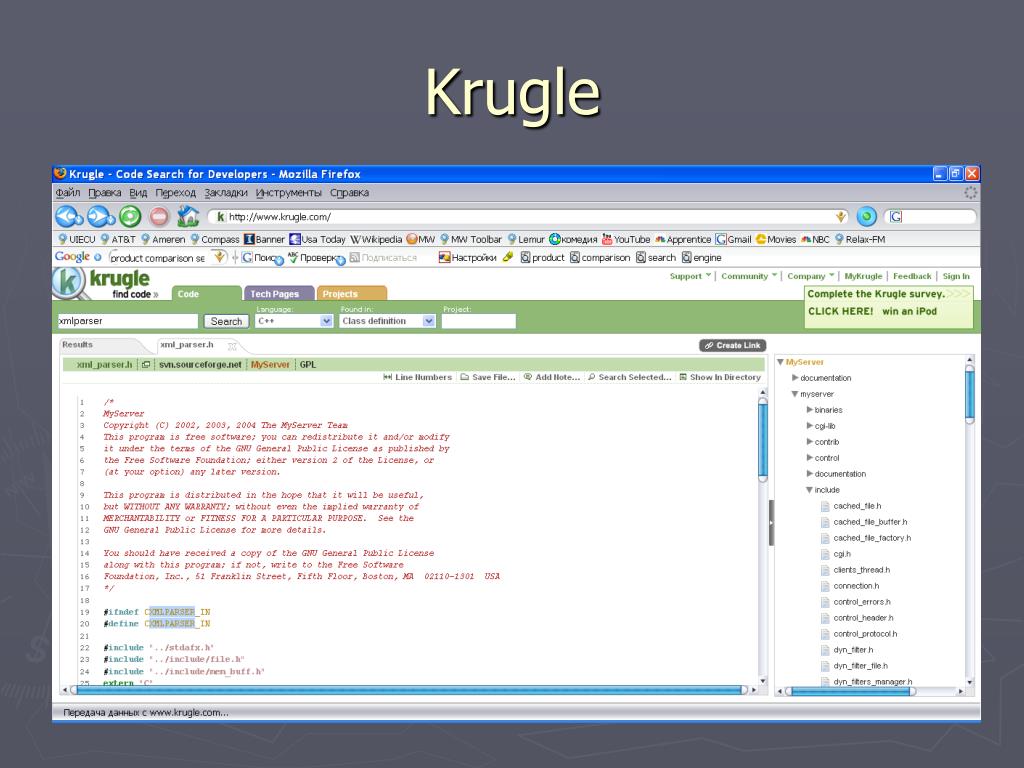The image size is (1024, 768).
Task: Open the MyKrugle link
Action: click(863, 276)
